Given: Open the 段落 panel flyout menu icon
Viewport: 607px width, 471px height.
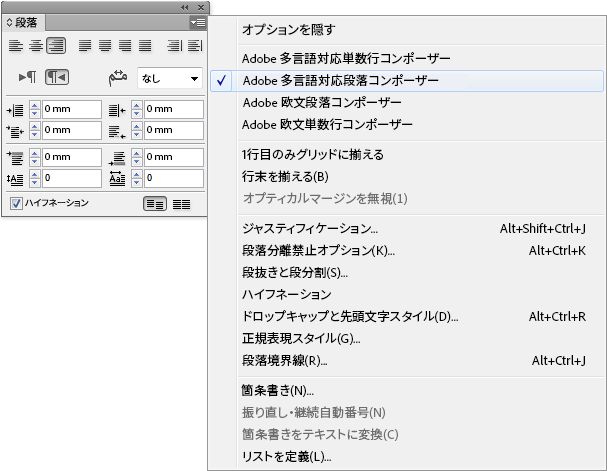Looking at the screenshot, I should coord(198,23).
